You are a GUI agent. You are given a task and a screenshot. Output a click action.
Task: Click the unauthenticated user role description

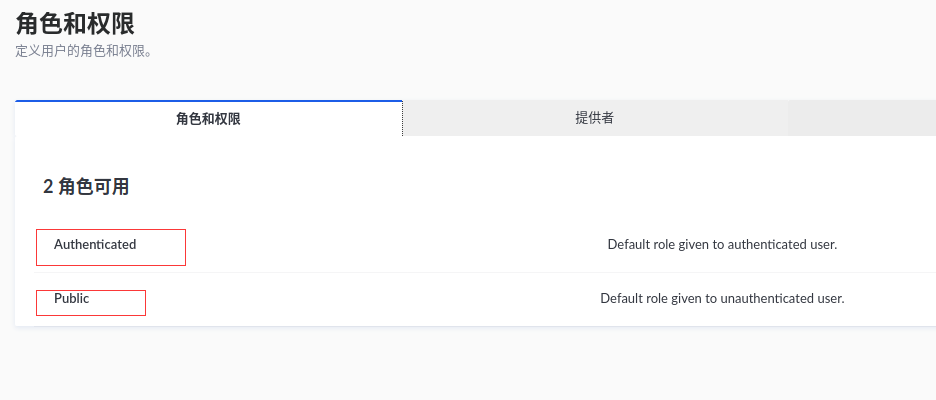(722, 298)
